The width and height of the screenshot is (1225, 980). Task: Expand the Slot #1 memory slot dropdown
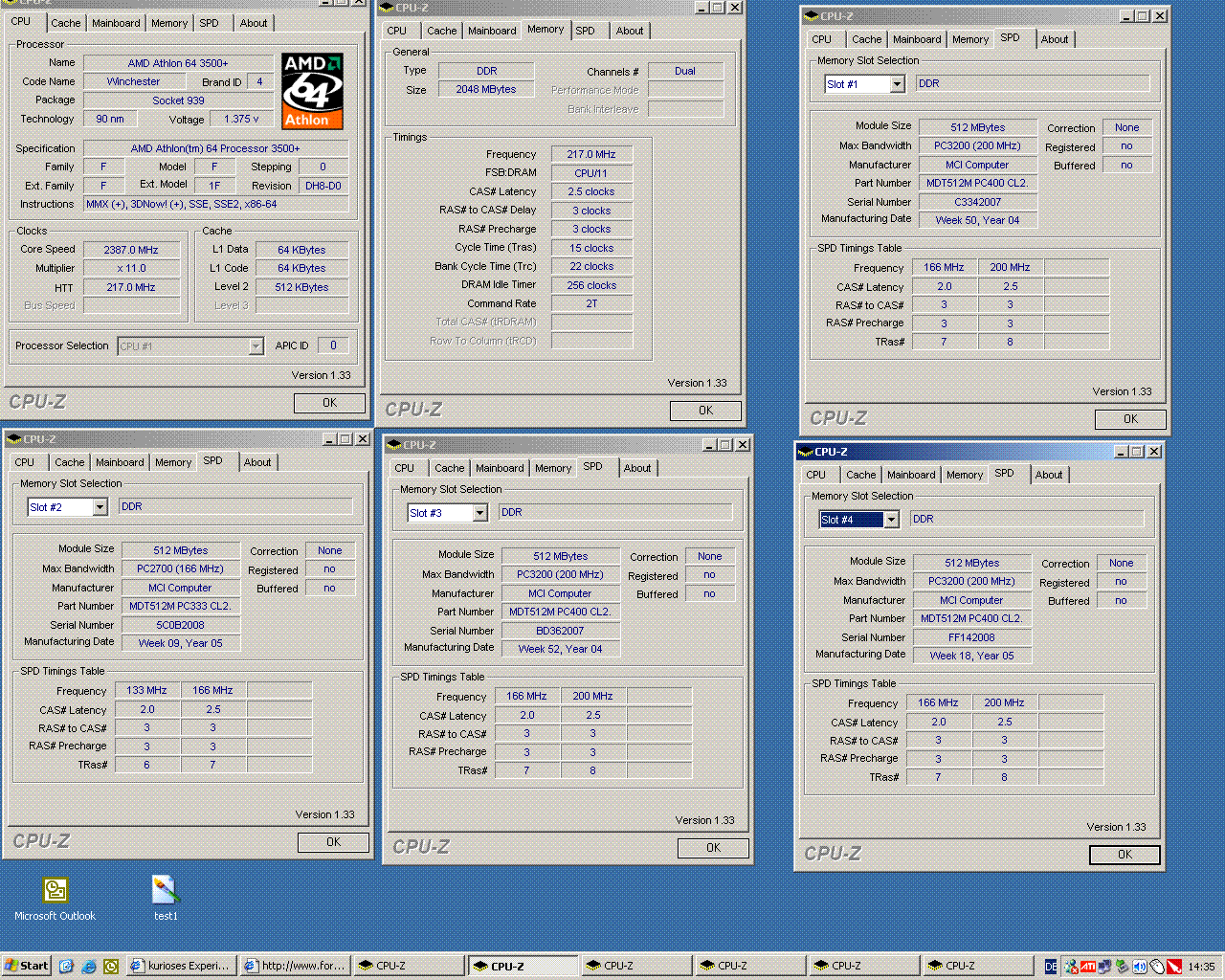pos(897,84)
